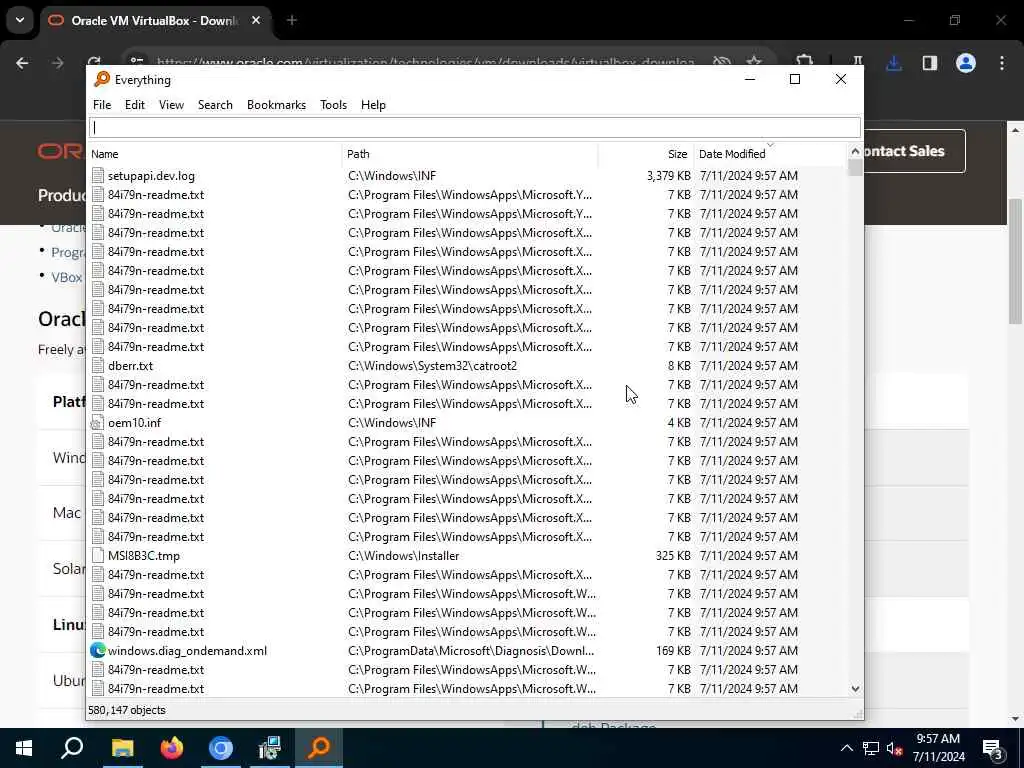Viewport: 1024px width, 768px height.
Task: Open the browser three-dot menu
Action: (x=1002, y=63)
